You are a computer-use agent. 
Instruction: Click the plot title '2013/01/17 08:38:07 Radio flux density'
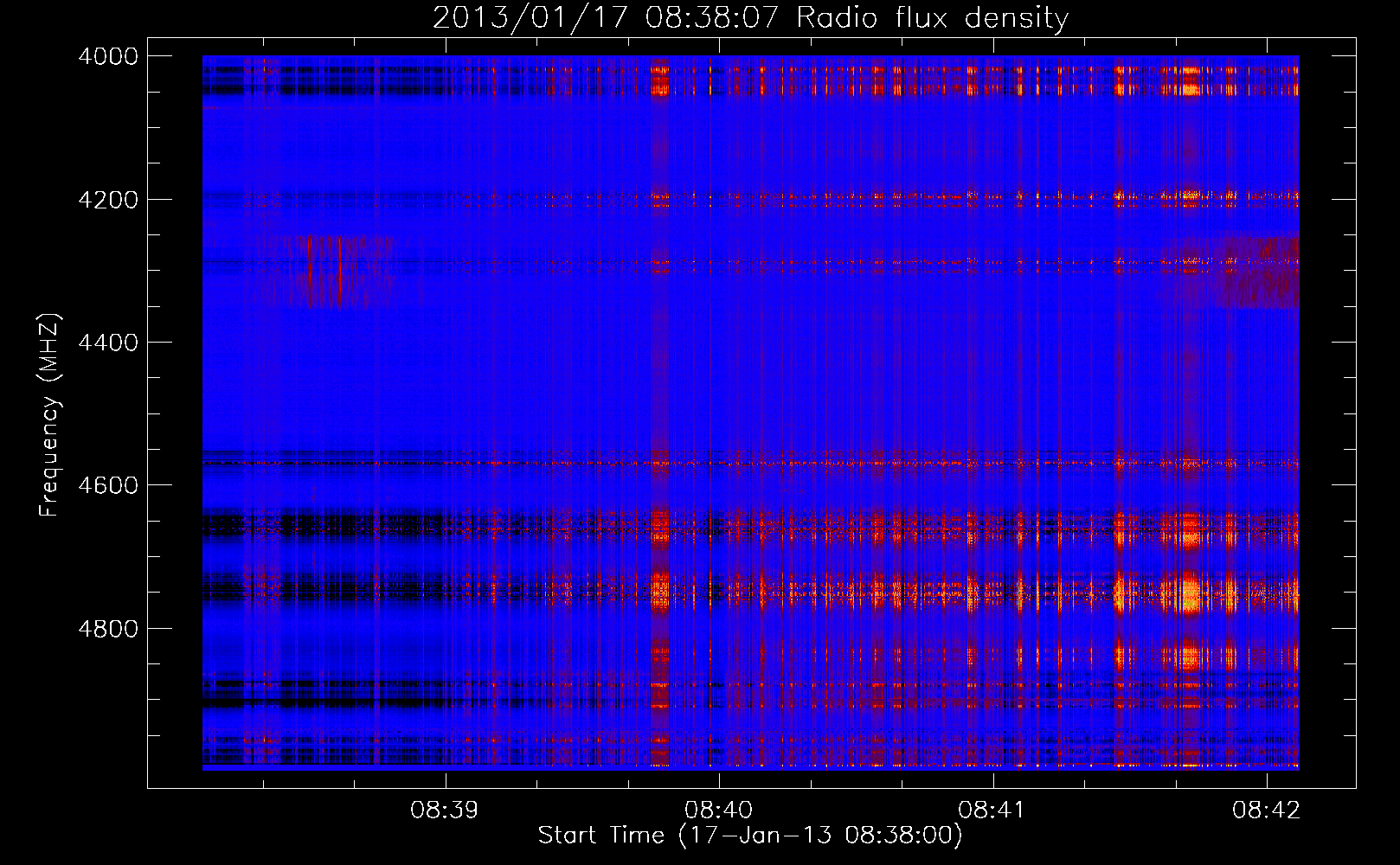click(750, 17)
